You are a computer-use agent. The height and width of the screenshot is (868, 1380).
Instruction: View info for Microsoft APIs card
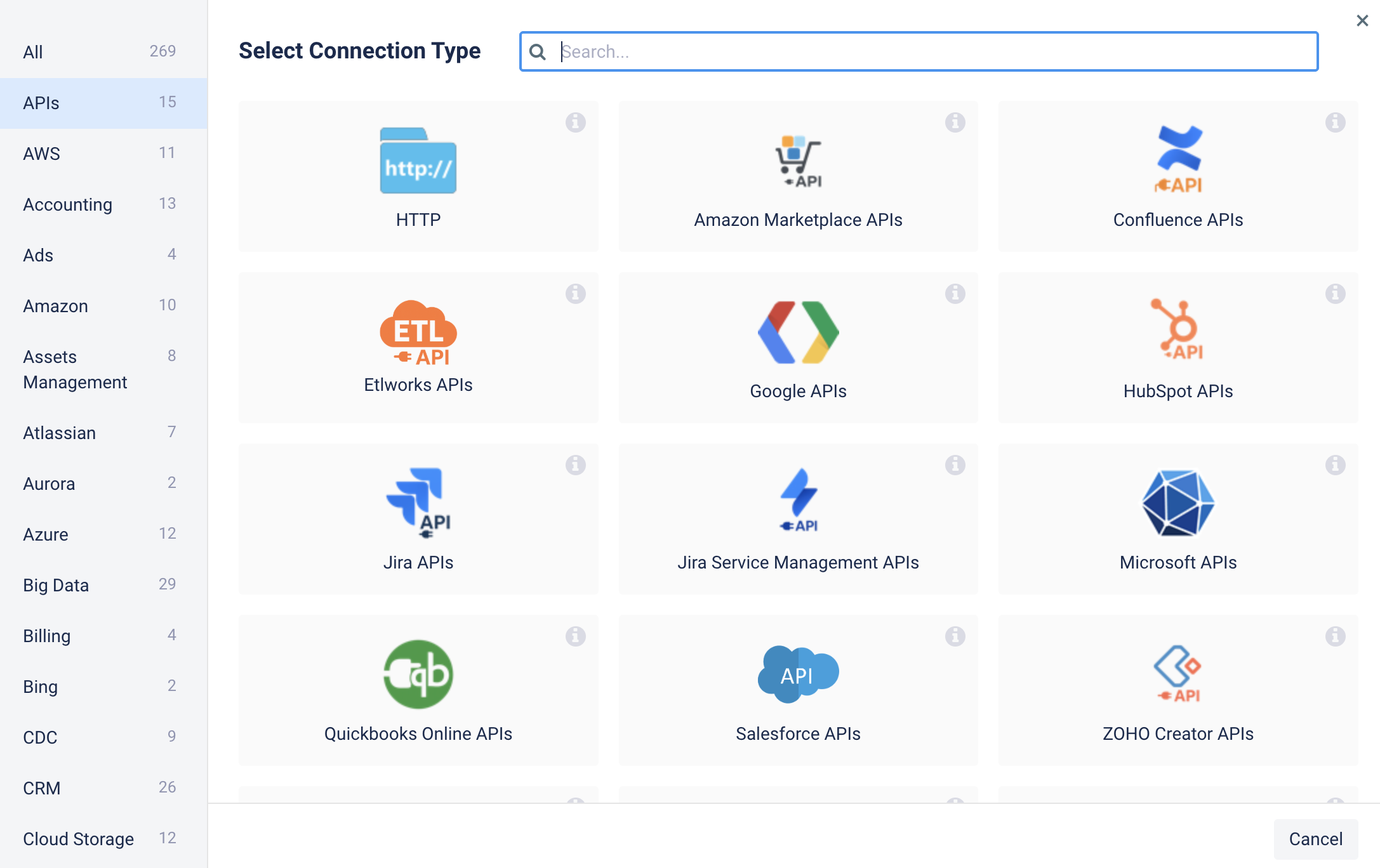tap(1335, 464)
